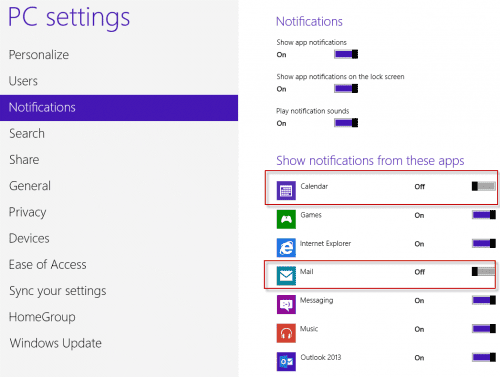Disable Music notifications switch
This screenshot has width=500, height=377.
pyautogui.click(x=484, y=329)
